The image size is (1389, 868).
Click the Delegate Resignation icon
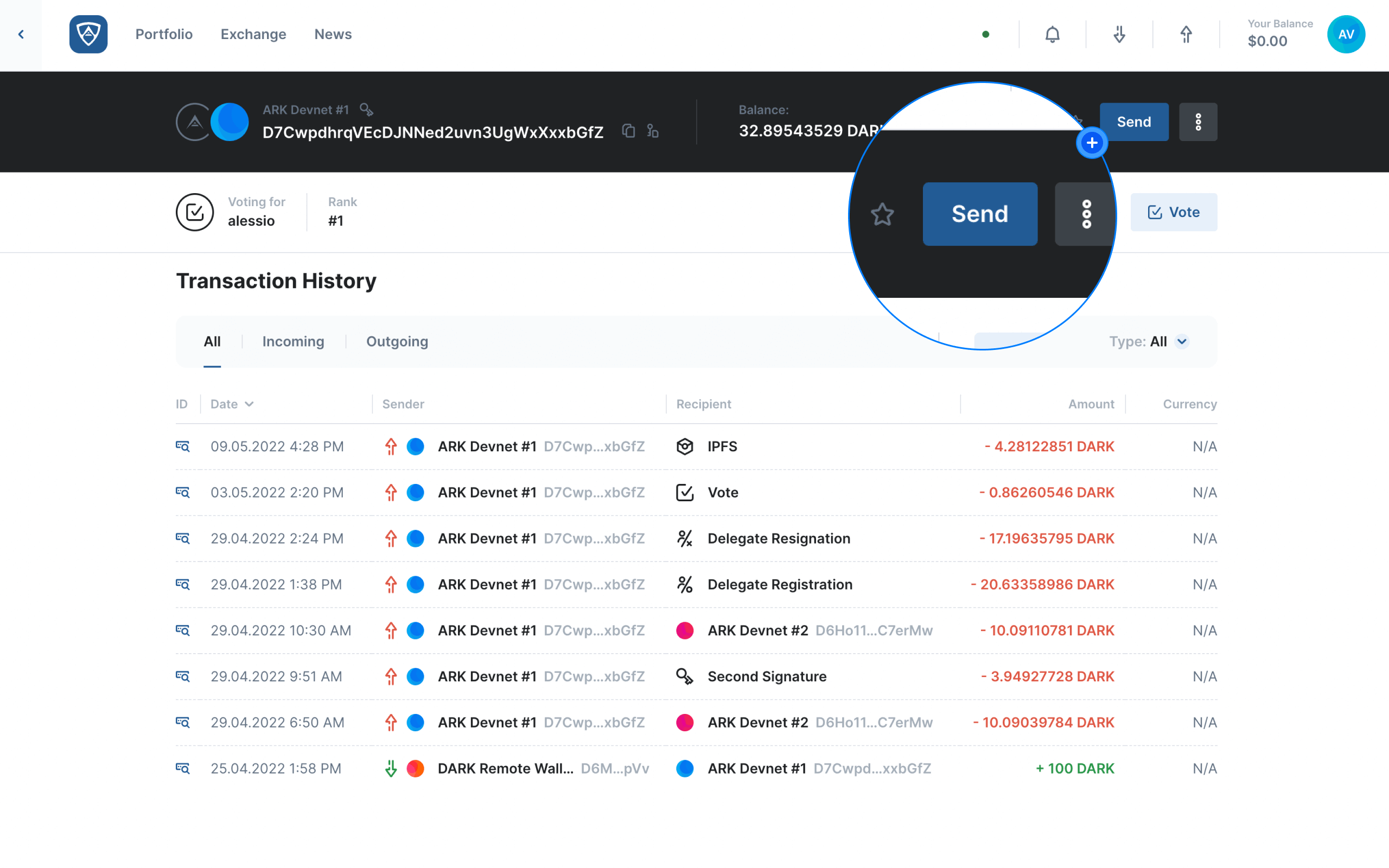(x=685, y=538)
